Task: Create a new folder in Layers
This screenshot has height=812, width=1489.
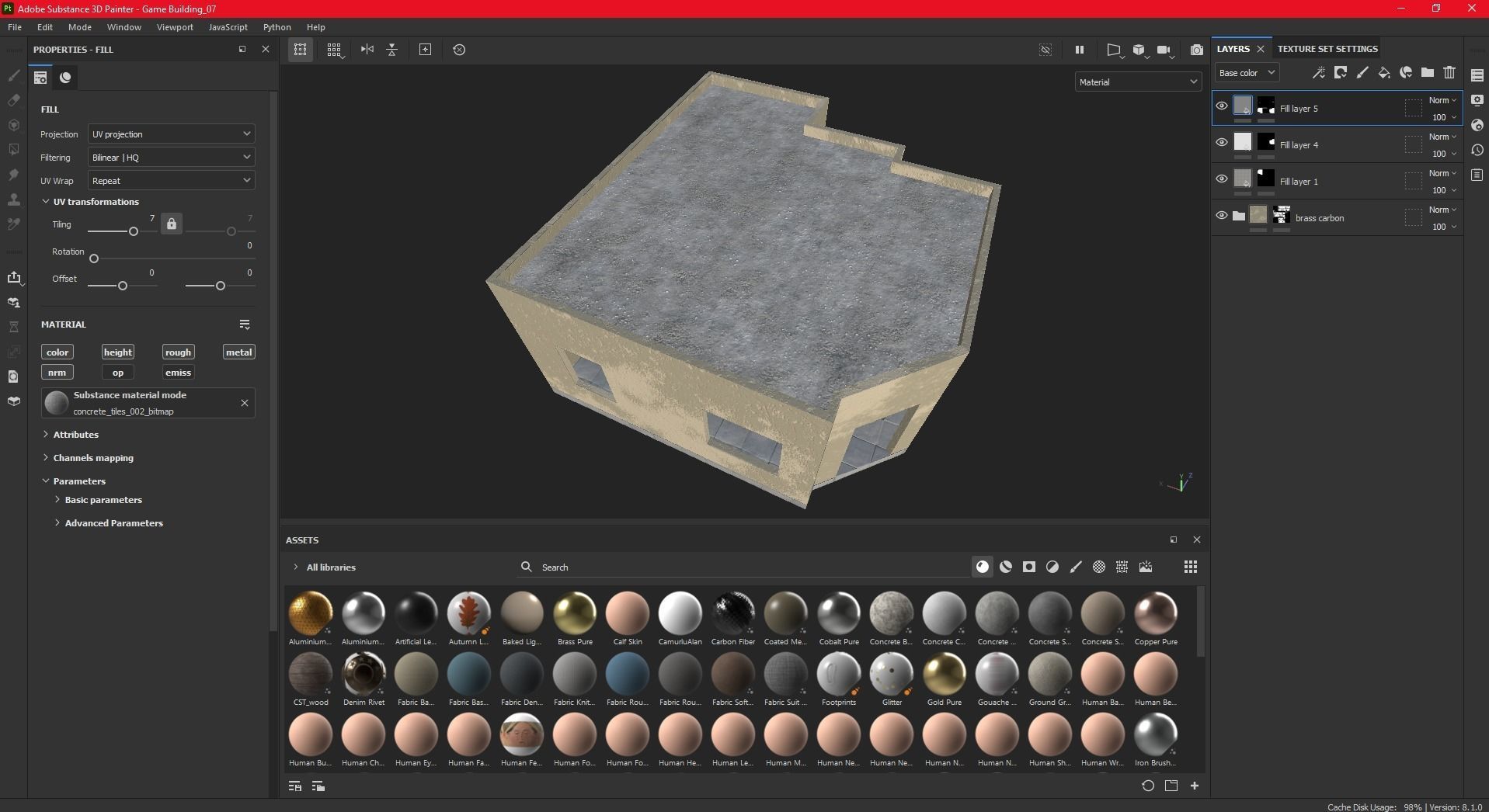Action: pos(1427,72)
